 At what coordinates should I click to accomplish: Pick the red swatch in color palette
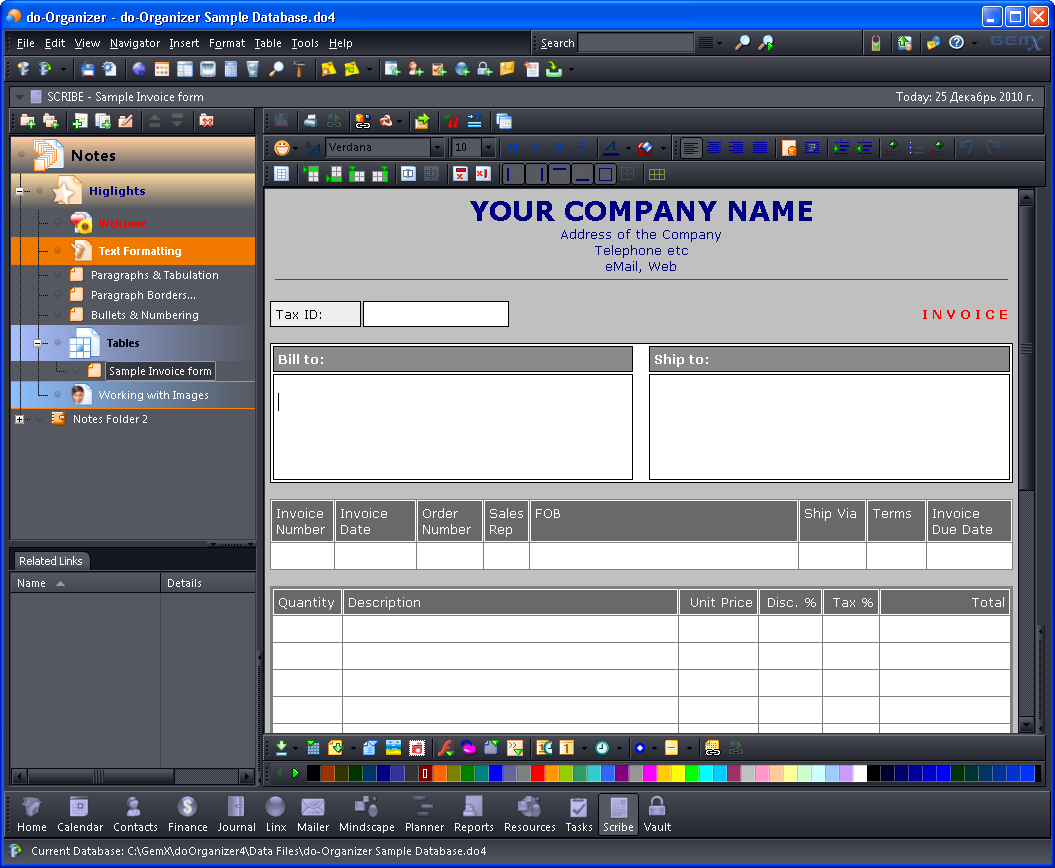(x=538, y=773)
